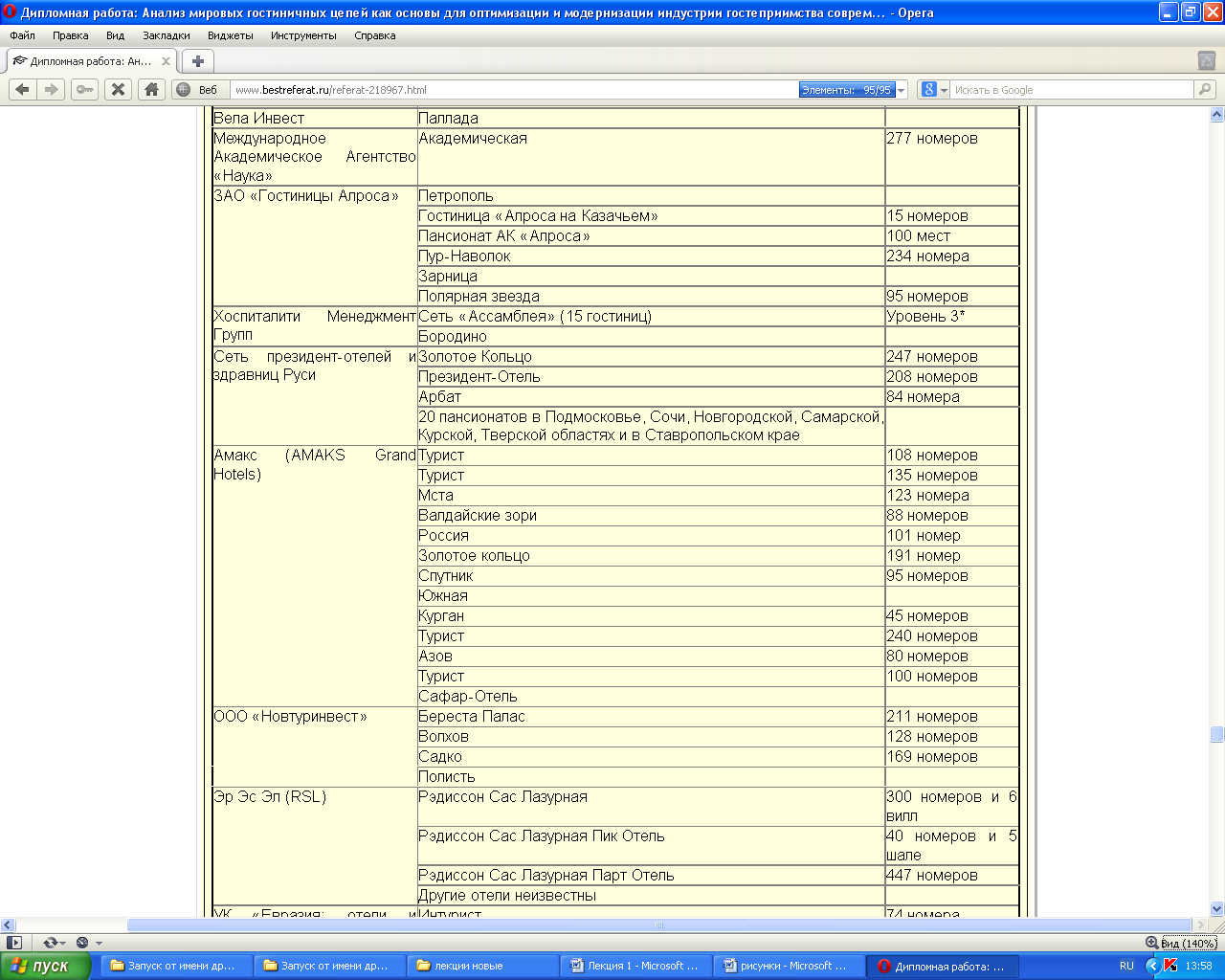
Task: Expand the Opera Link dropdown arrow
Action: [x=62, y=944]
